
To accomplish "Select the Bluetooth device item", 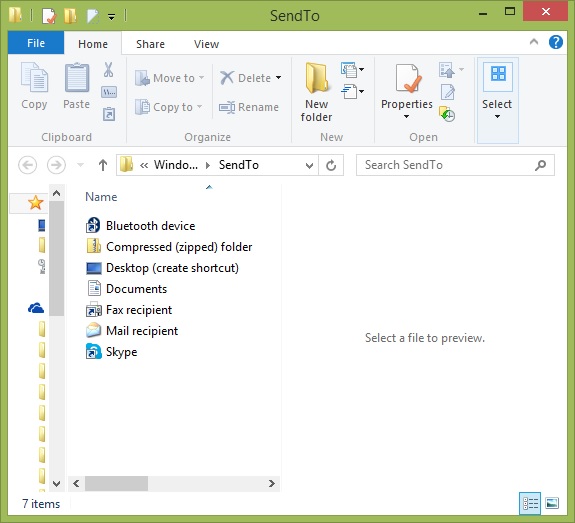I will (140, 226).
